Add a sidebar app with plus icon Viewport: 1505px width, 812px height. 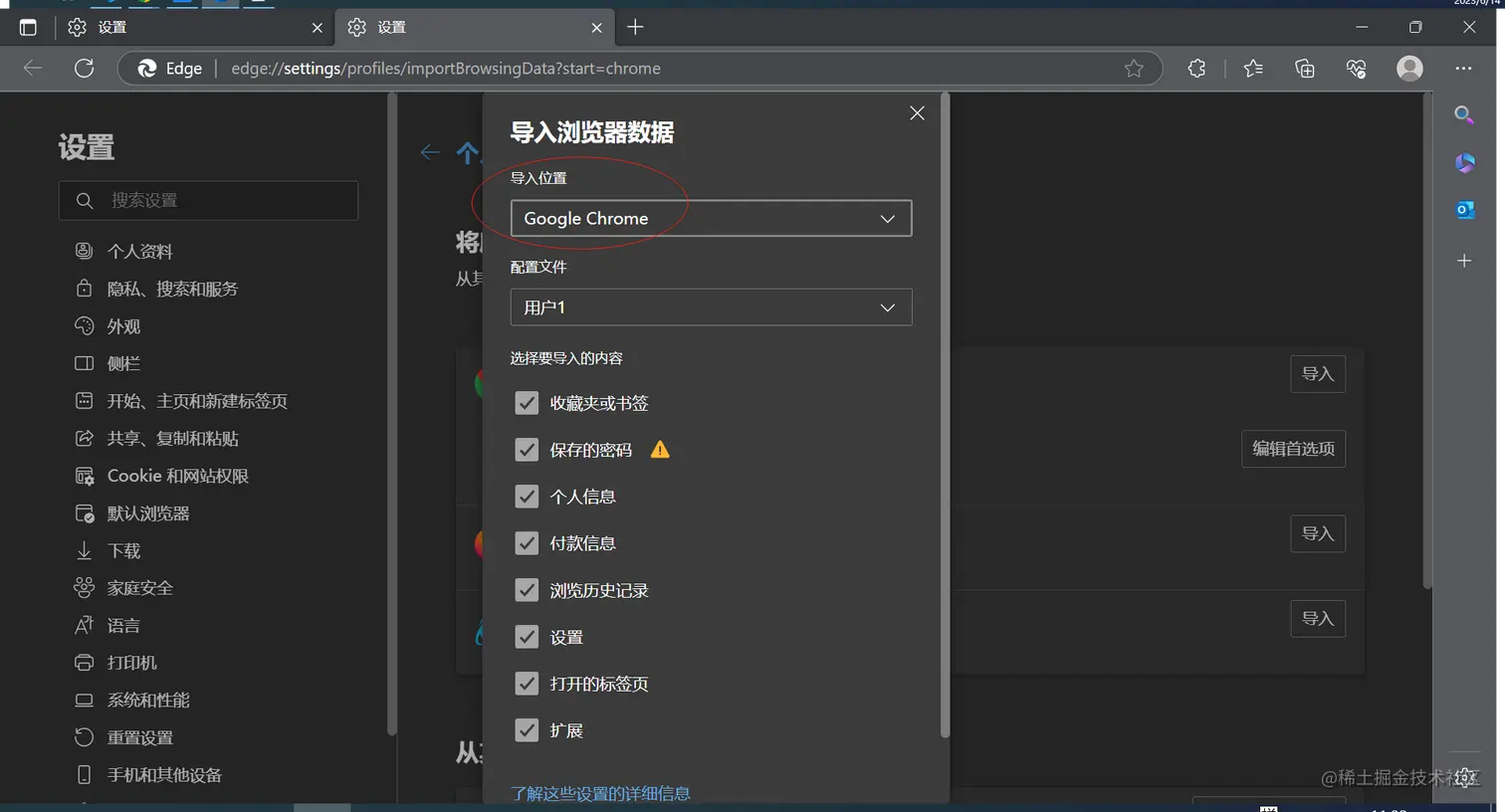click(x=1464, y=261)
